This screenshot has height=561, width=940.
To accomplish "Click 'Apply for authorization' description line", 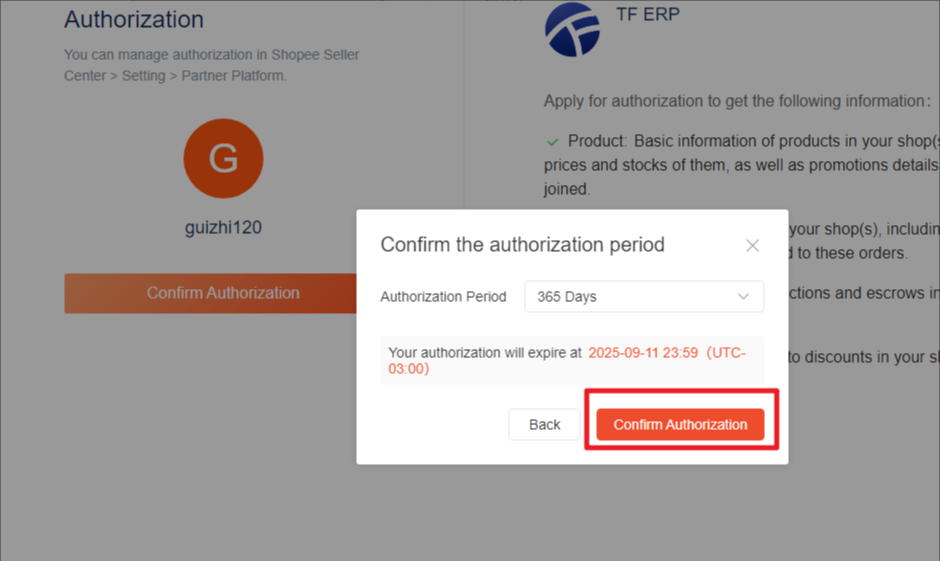I will click(x=737, y=101).
